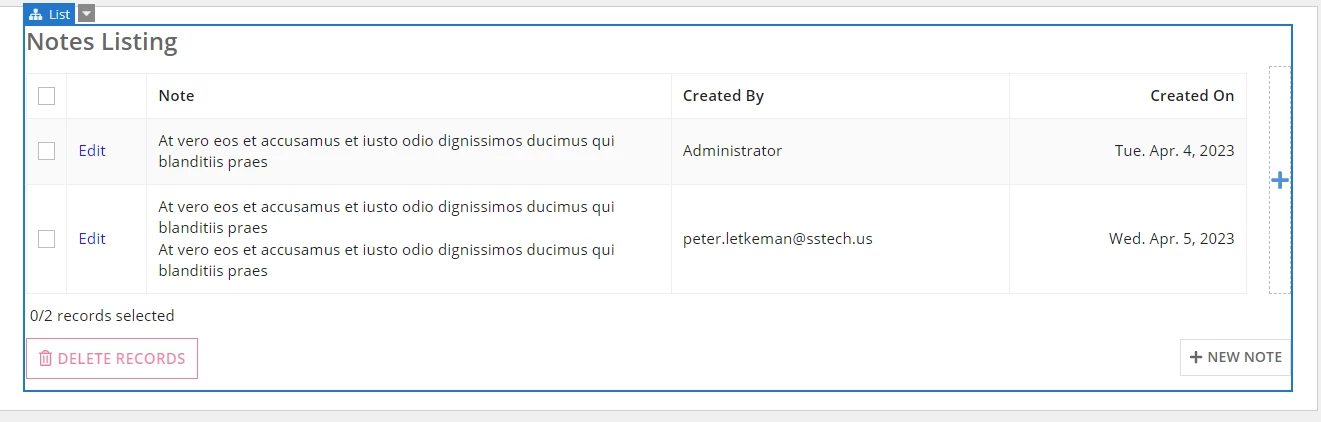Viewport: 1321px width, 422px height.
Task: Click the Tue. Apr. 4, 2023 date cell
Action: tap(1174, 151)
